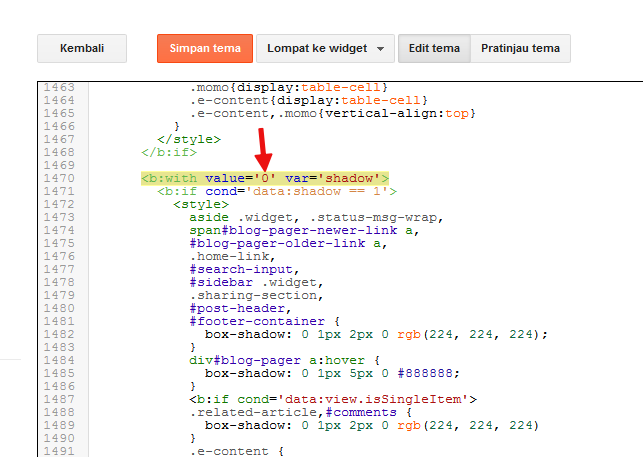The width and height of the screenshot is (643, 457).
Task: Click the .related-article,#comments line
Action: (301, 412)
